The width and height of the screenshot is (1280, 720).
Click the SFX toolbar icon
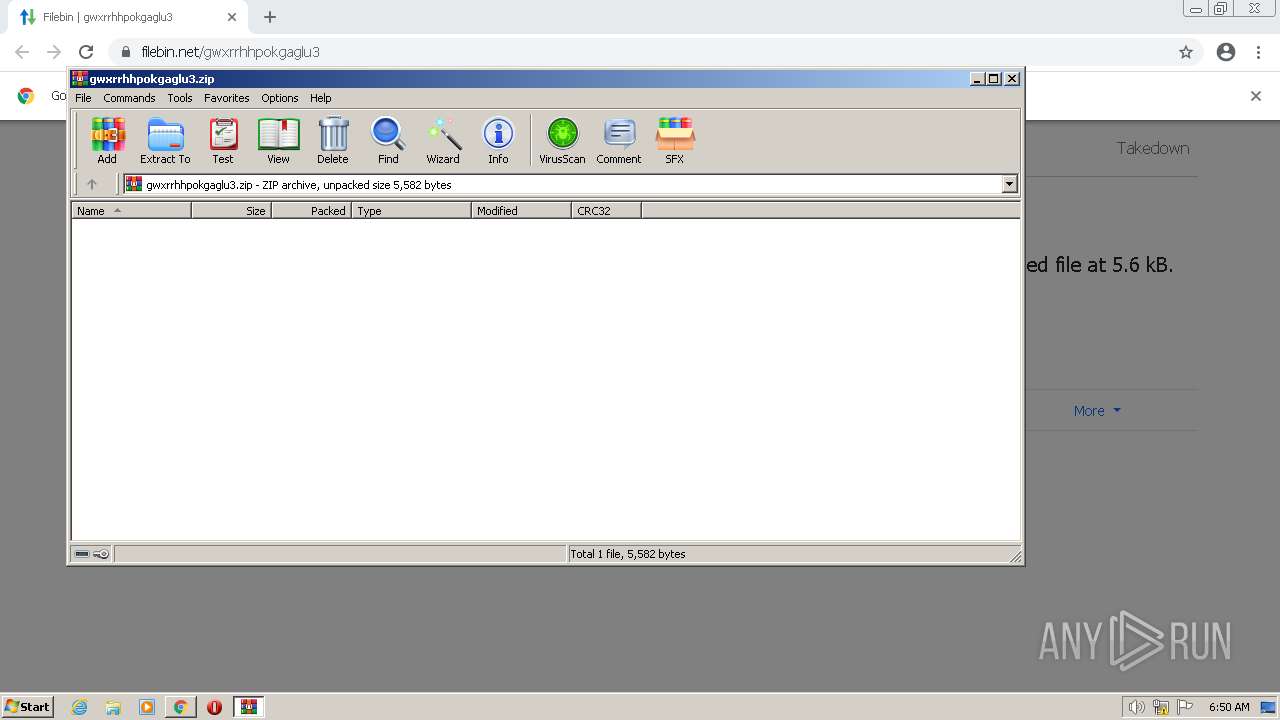pyautogui.click(x=675, y=140)
